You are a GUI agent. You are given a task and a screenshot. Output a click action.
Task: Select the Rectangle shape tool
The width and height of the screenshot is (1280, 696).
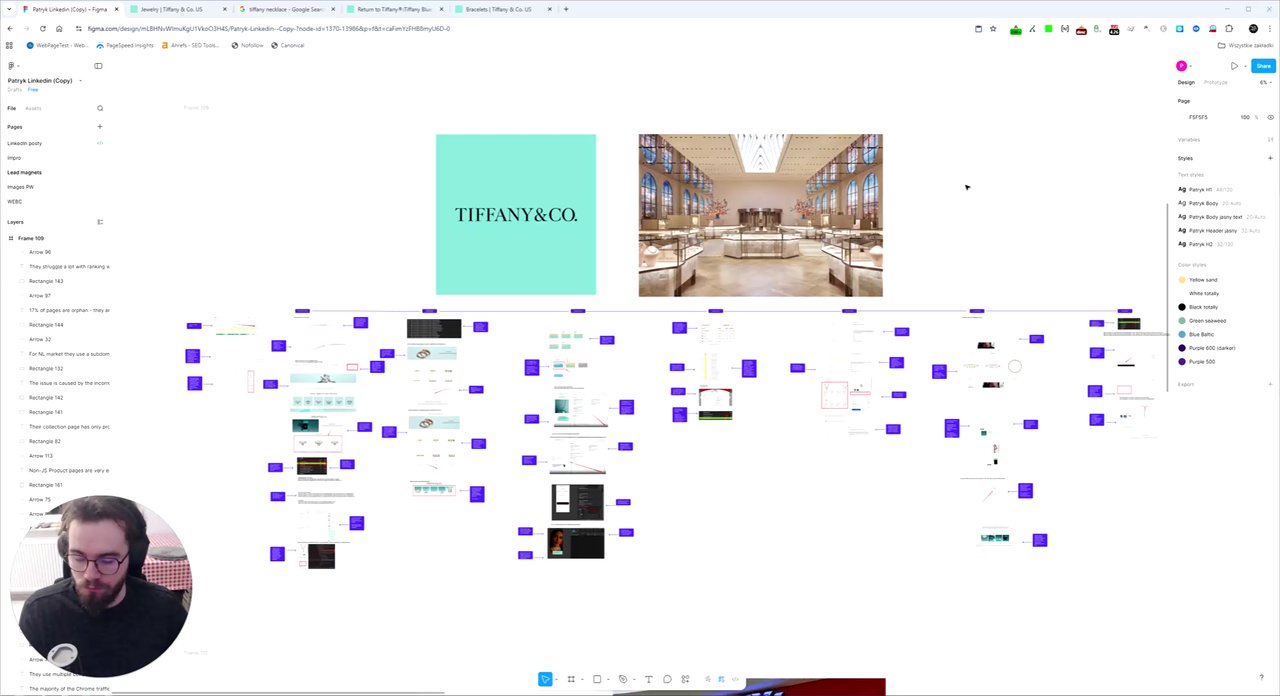[597, 679]
